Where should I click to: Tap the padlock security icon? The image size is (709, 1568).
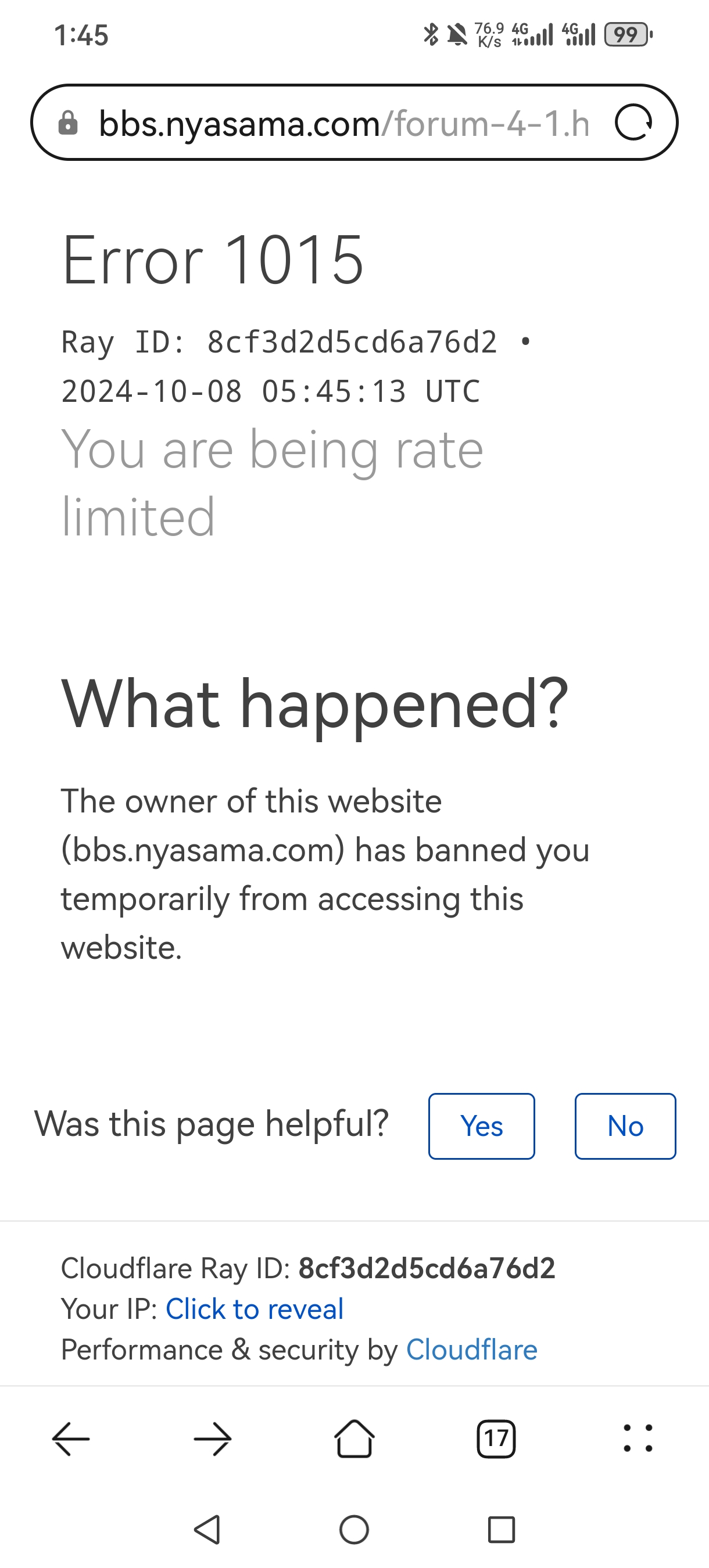[x=67, y=123]
